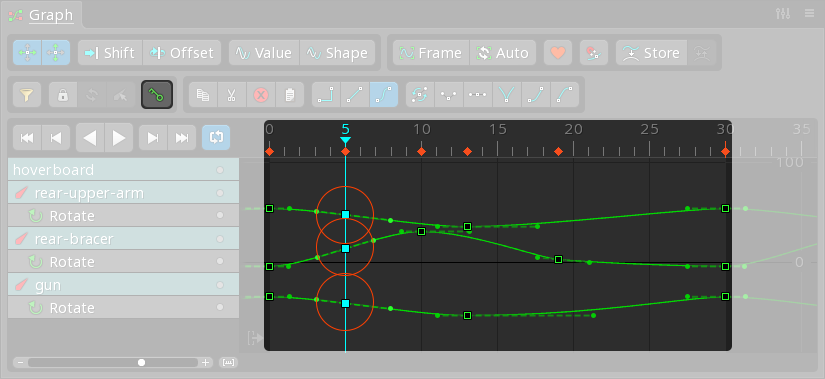The image size is (825, 379).
Task: Toggle the Auto frame button
Action: [503, 53]
